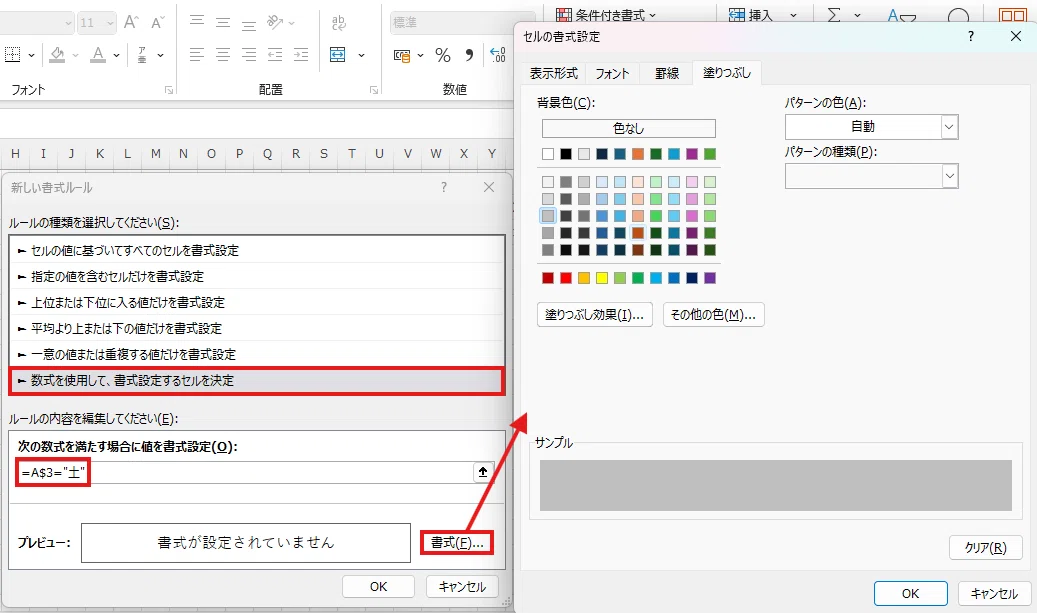Click the top align icon
Viewport: 1037px width, 613px height.
pyautogui.click(x=197, y=22)
